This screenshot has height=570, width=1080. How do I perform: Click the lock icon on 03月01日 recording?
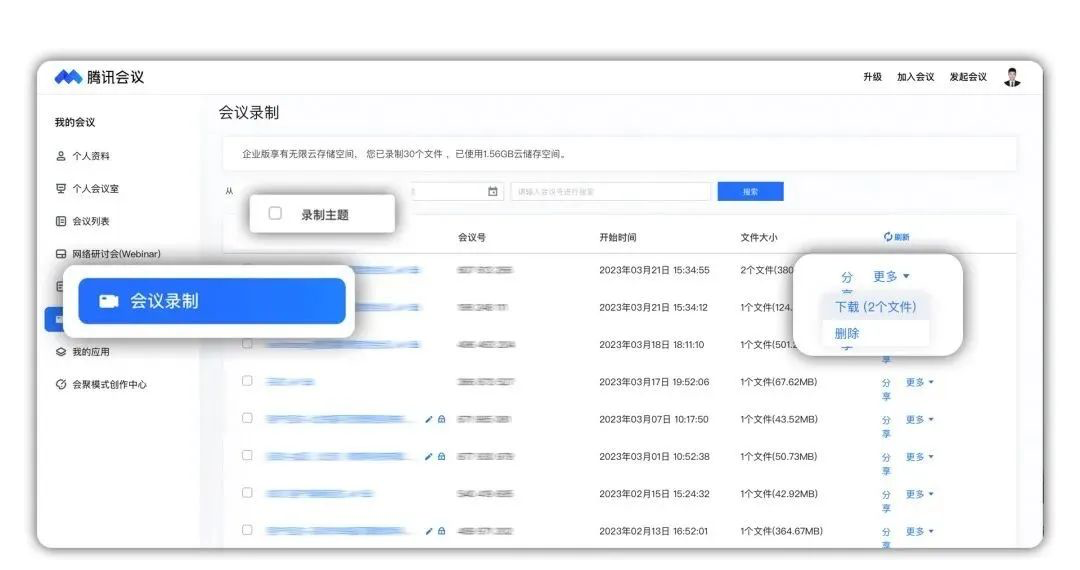(x=442, y=456)
